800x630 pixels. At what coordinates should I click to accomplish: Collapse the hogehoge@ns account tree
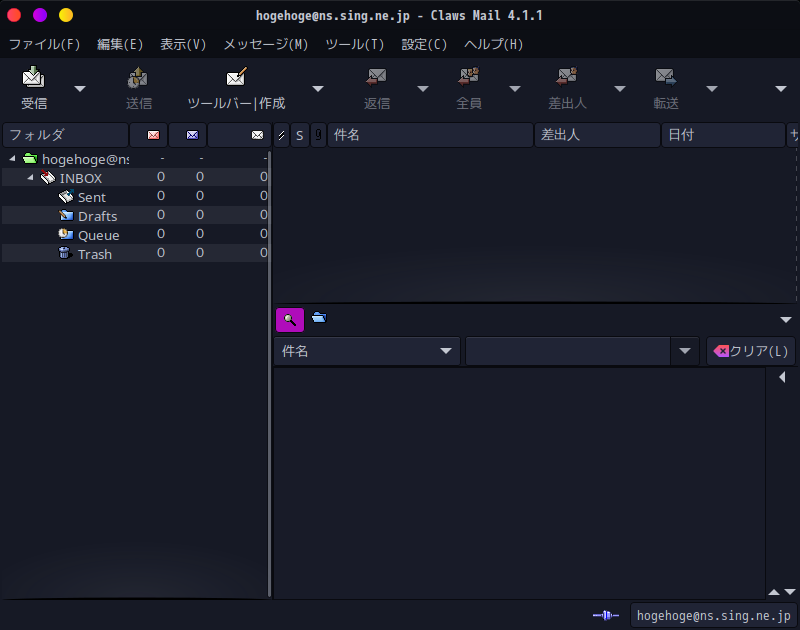pyautogui.click(x=12, y=159)
